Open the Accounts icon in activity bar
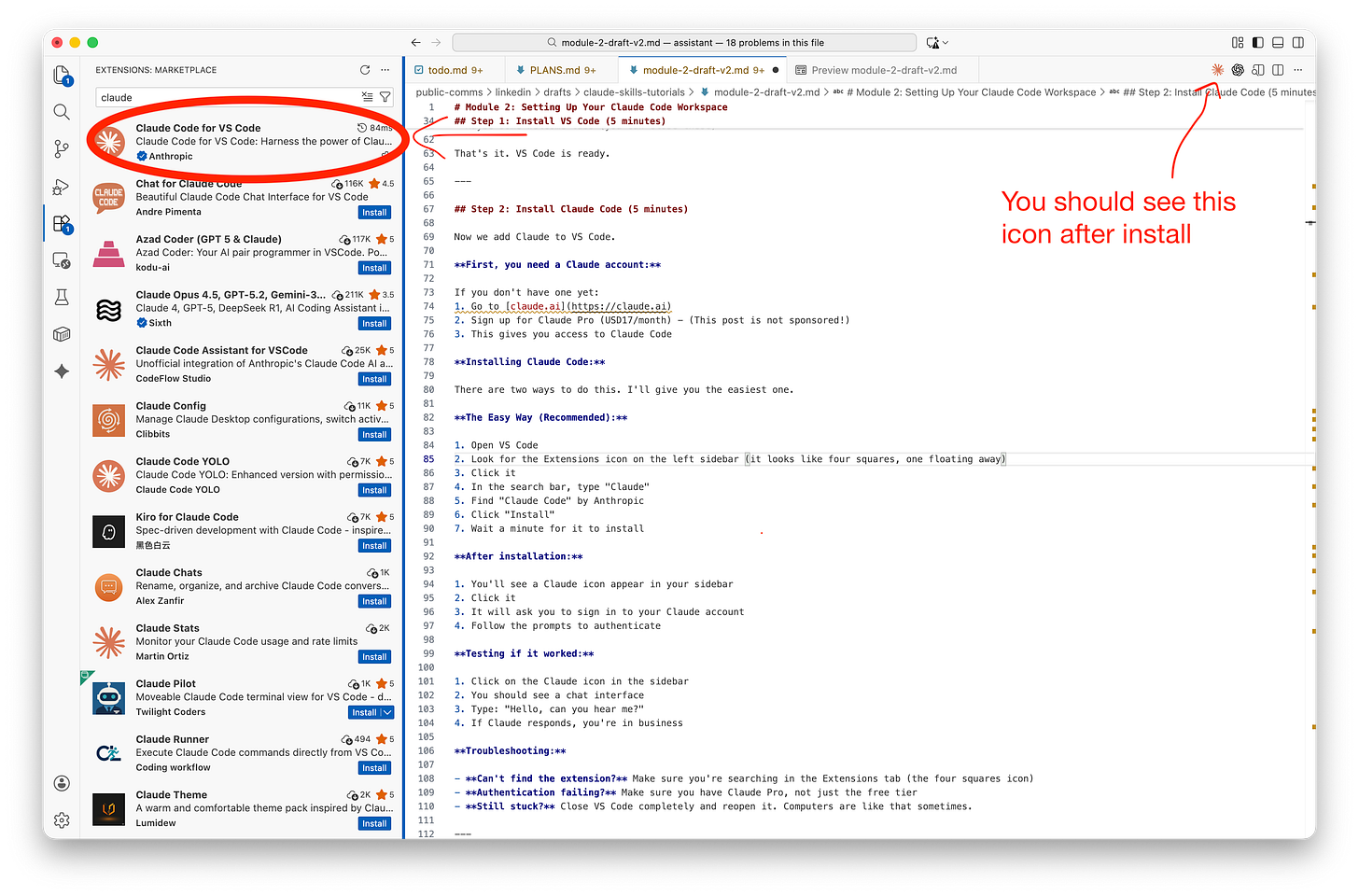This screenshot has height=896, width=1359. coord(62,783)
